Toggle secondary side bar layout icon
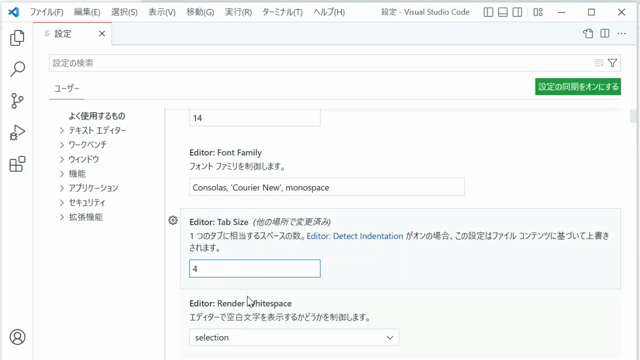Screen dimensions: 640x360 tap(517, 12)
